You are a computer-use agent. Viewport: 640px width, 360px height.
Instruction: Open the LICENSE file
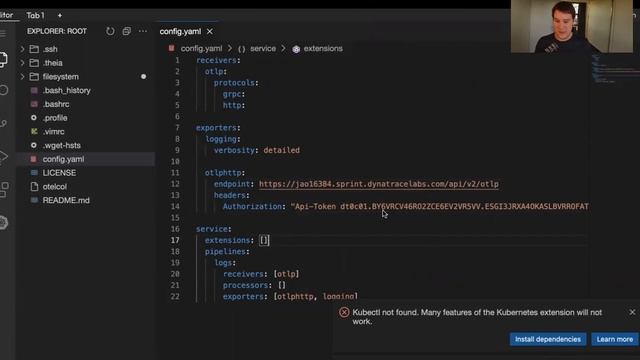pyautogui.click(x=59, y=173)
